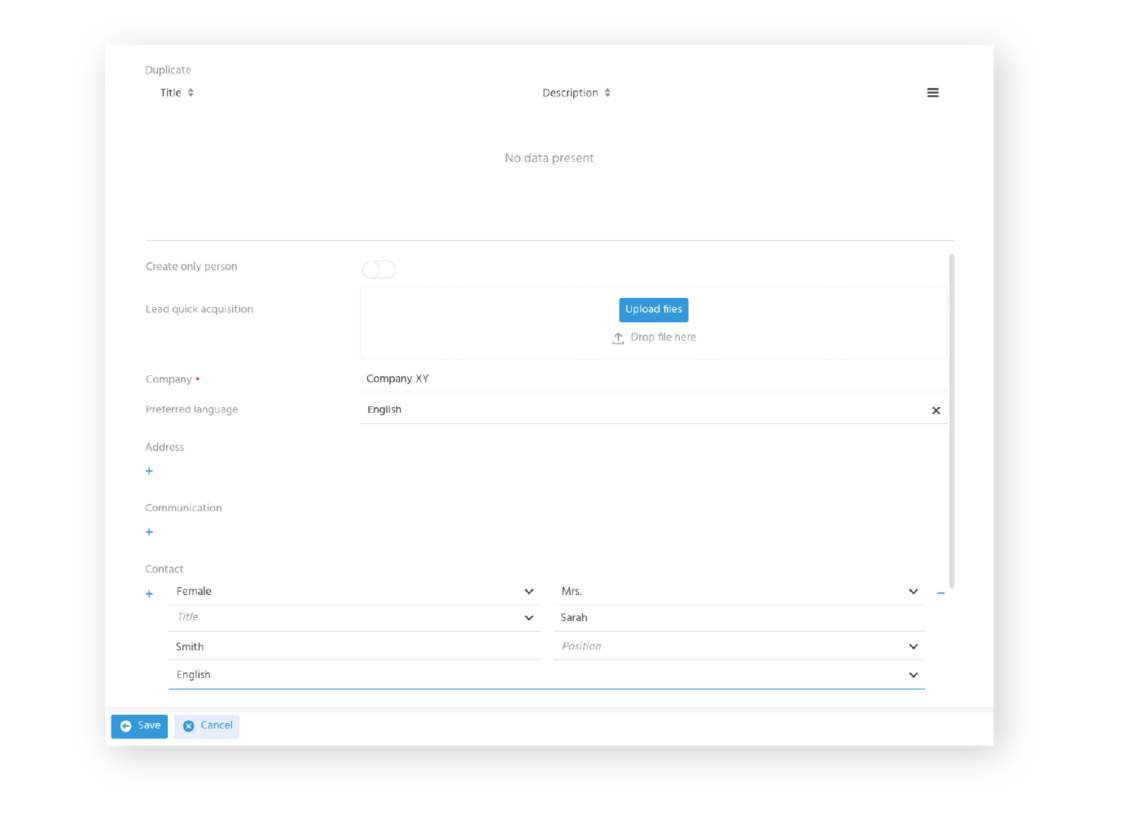
Task: Add a new Communication entry with the plus
Action: pyautogui.click(x=149, y=531)
